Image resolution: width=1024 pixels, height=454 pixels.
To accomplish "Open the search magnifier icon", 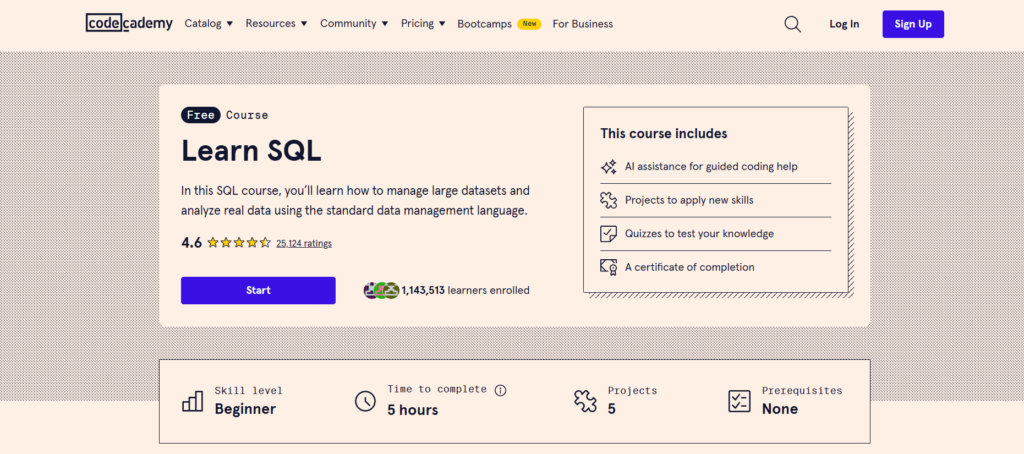I will (x=792, y=24).
